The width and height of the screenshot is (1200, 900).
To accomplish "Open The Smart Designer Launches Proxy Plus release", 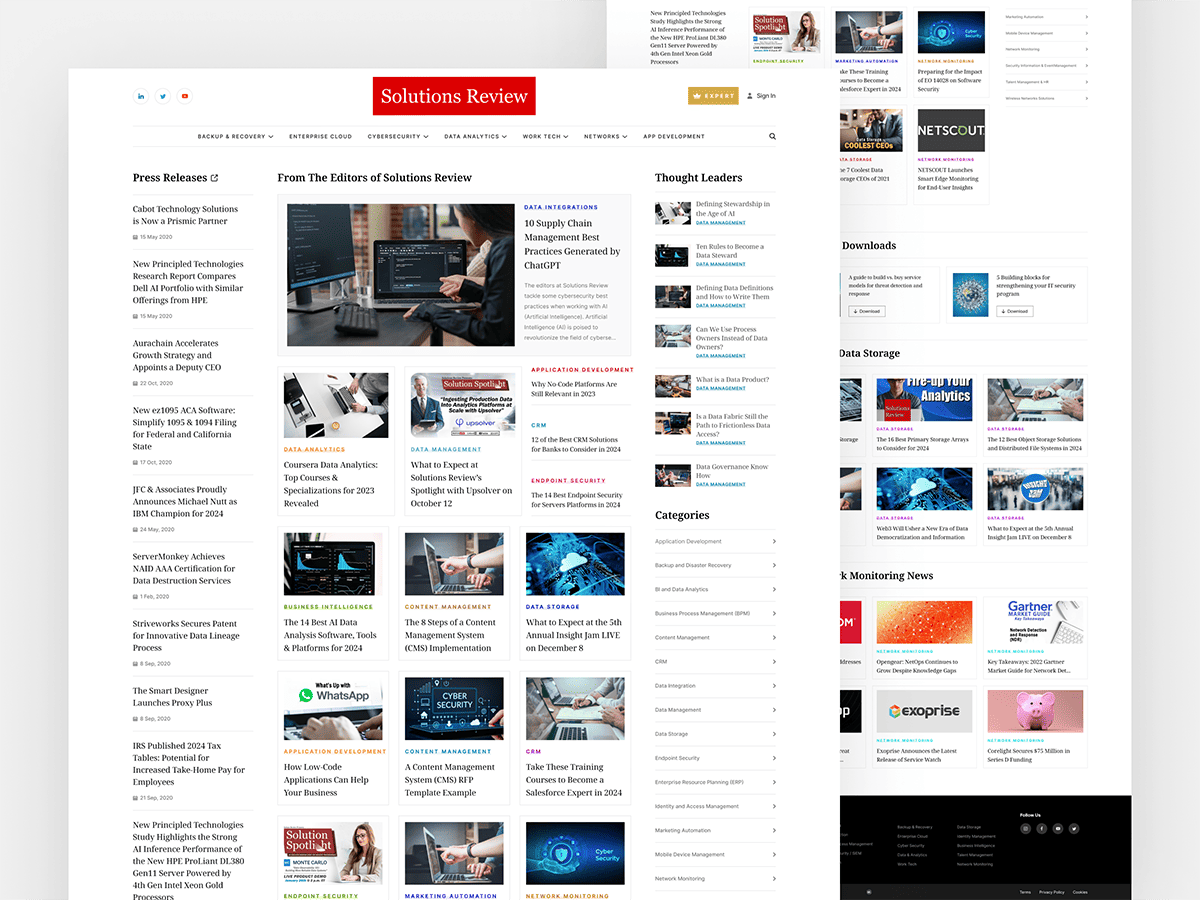I will coord(172,696).
